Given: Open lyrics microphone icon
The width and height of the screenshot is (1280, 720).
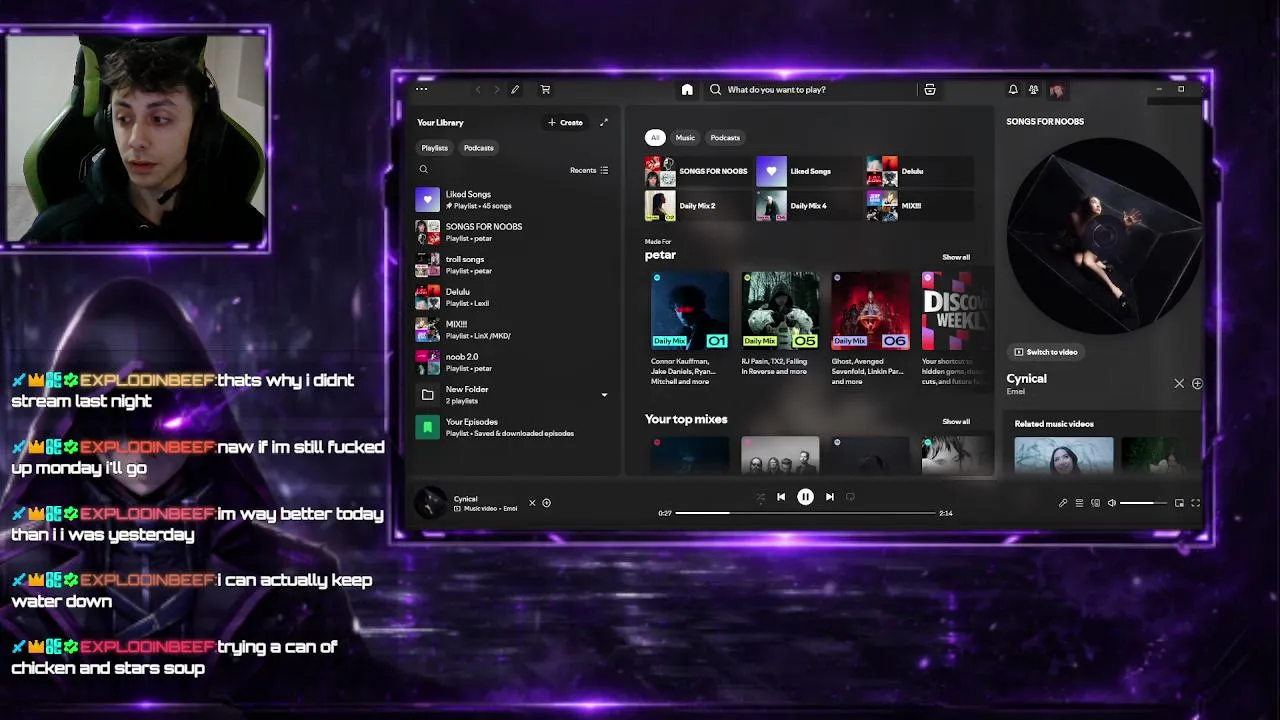Looking at the screenshot, I should [1063, 503].
